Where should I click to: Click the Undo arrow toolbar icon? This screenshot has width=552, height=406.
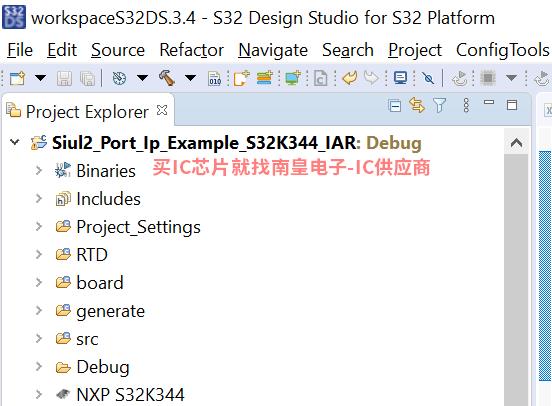coord(350,78)
